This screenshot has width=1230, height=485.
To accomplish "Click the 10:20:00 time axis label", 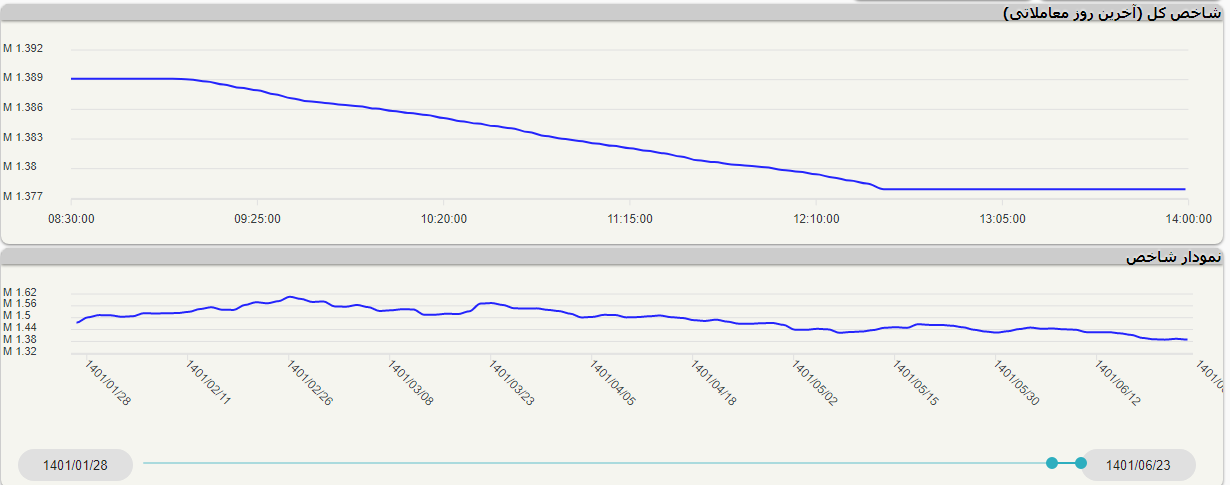I will point(444,219).
